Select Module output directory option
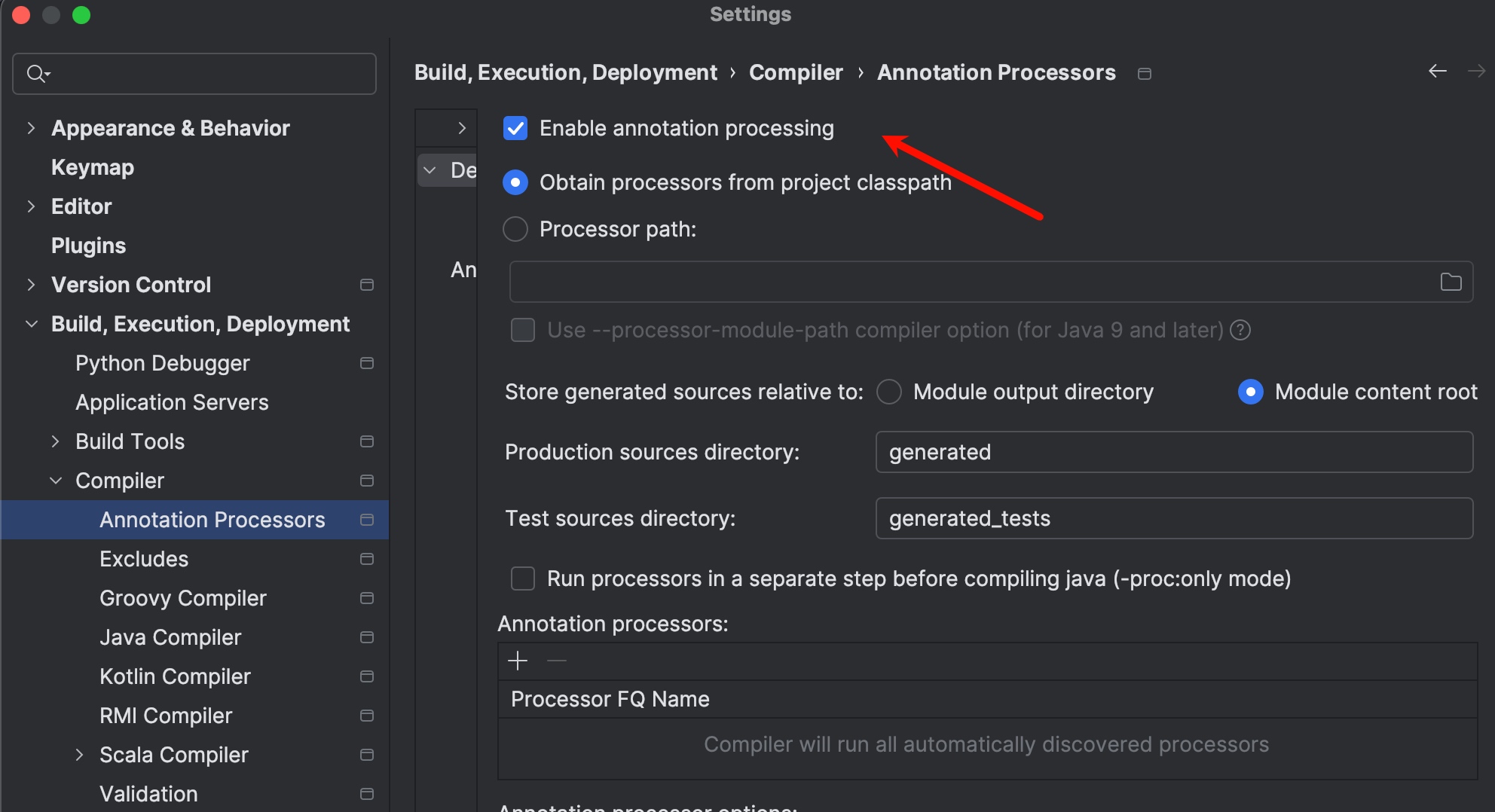The image size is (1495, 812). point(889,392)
